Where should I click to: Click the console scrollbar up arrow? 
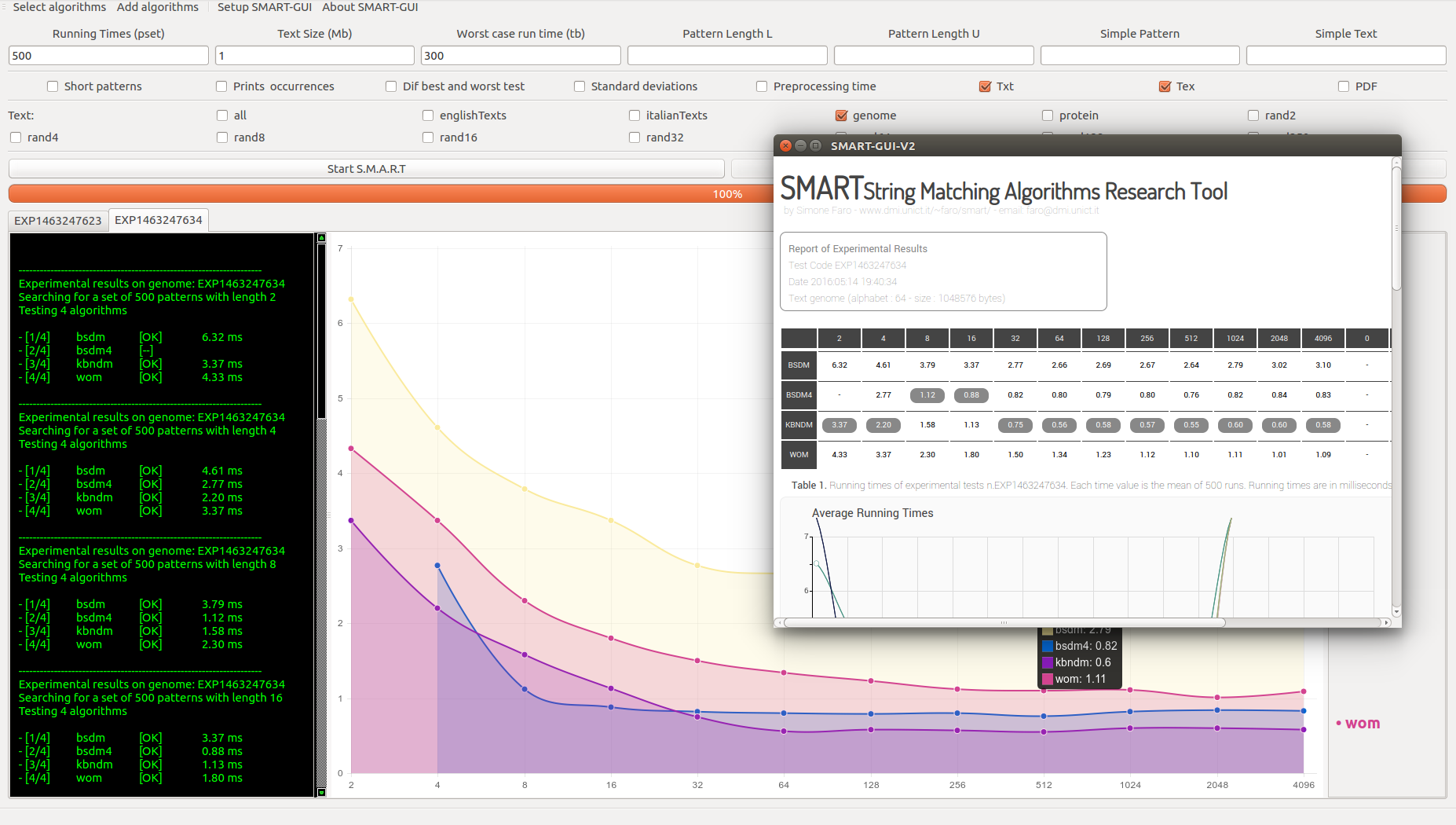tap(321, 237)
